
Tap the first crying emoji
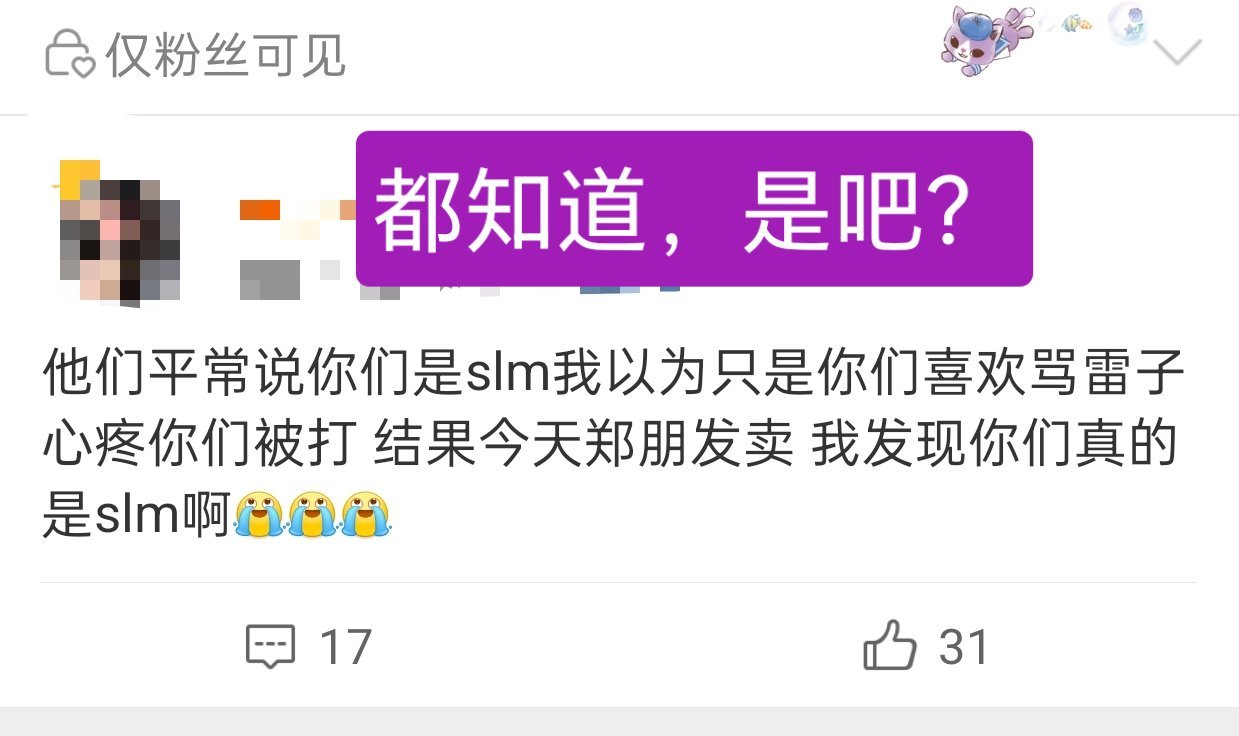click(259, 514)
